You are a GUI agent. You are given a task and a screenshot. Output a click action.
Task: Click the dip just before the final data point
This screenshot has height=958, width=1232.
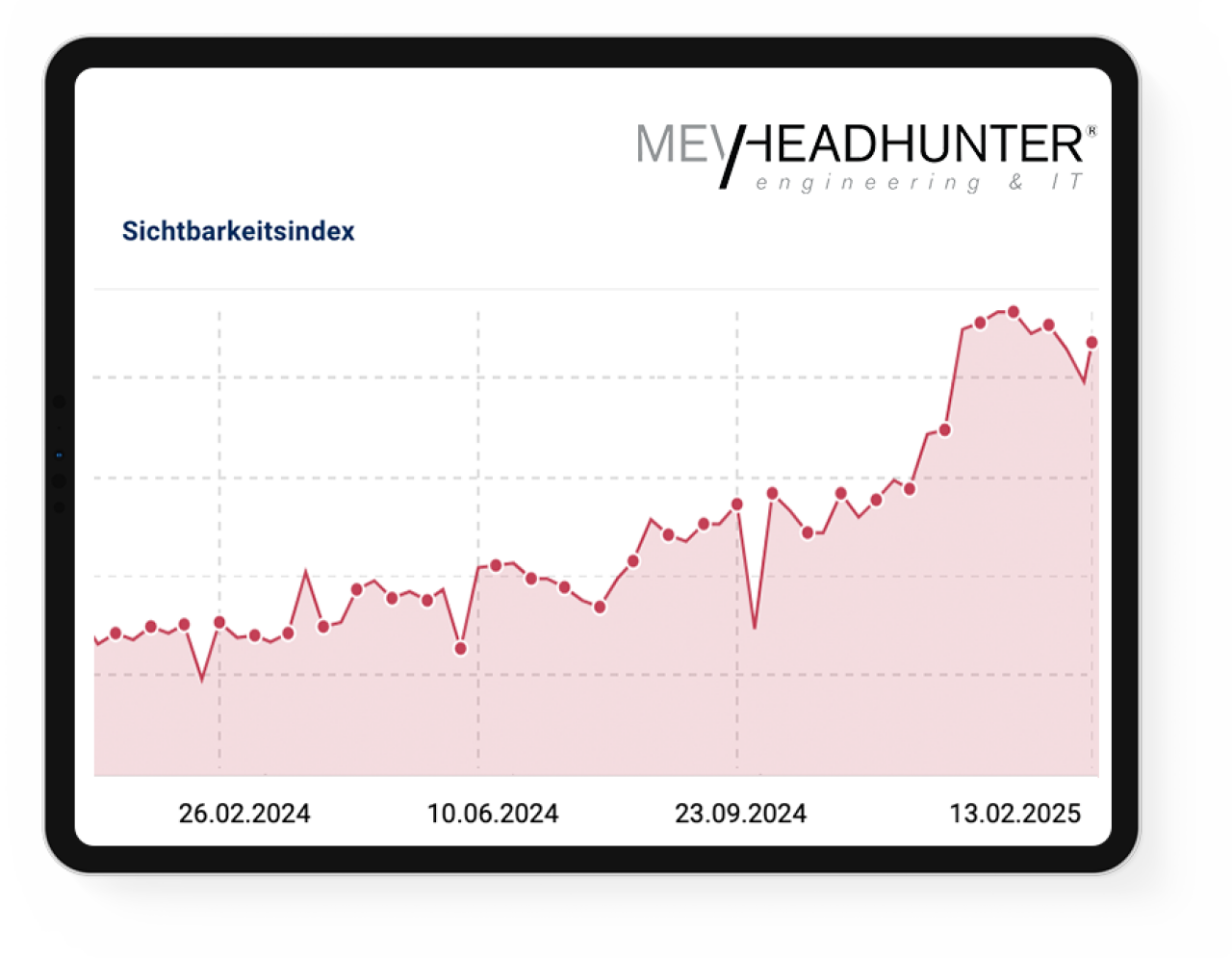pos(1085,382)
